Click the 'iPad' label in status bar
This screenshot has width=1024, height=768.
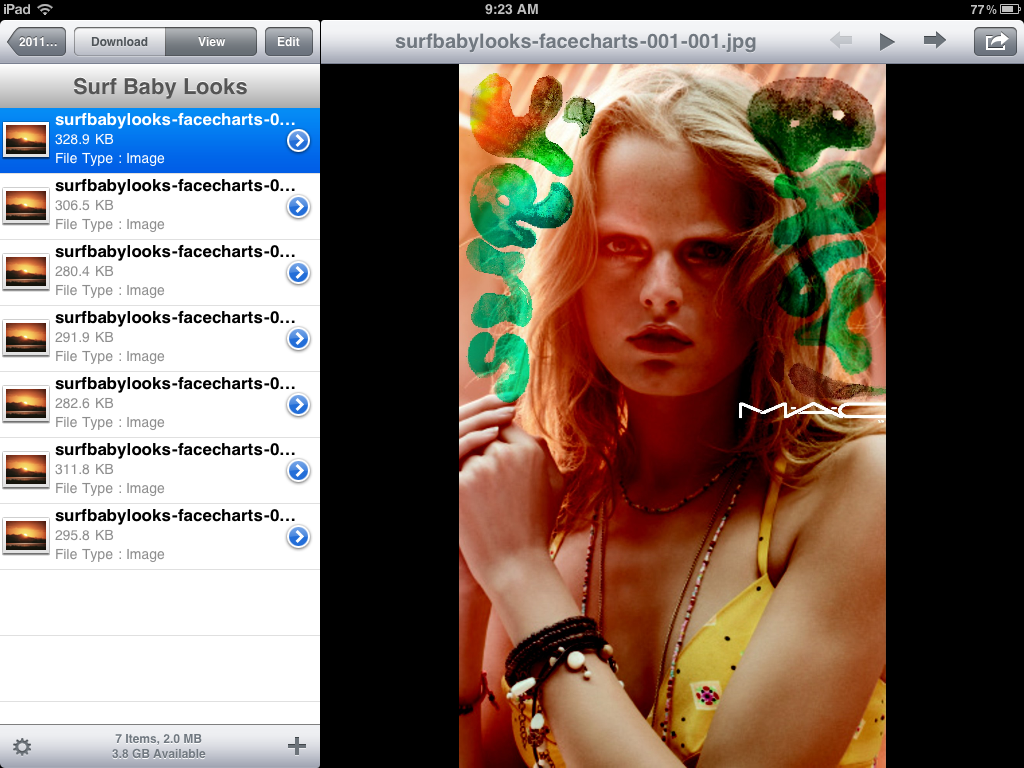click(17, 9)
